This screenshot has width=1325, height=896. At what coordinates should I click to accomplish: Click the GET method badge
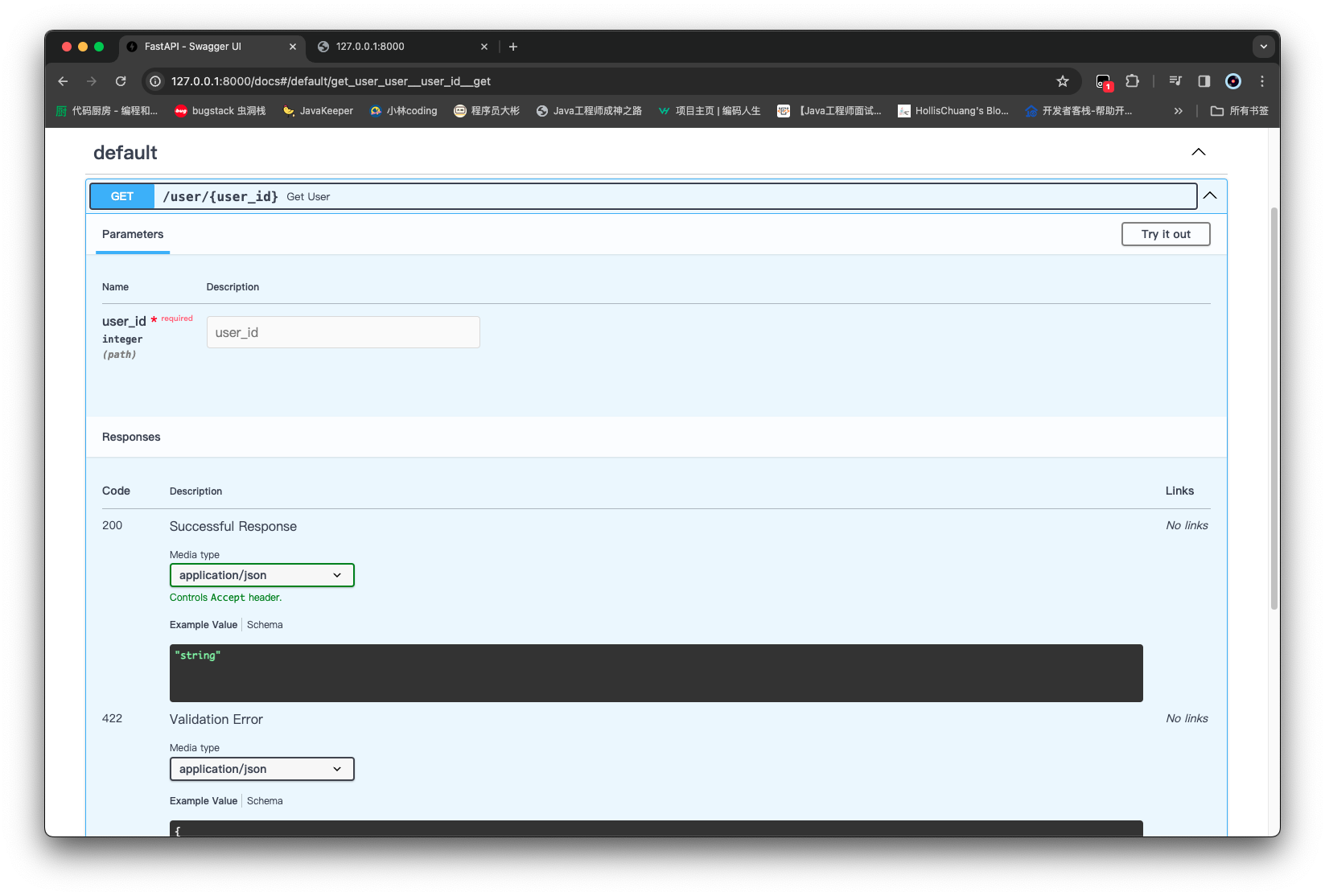tap(122, 196)
